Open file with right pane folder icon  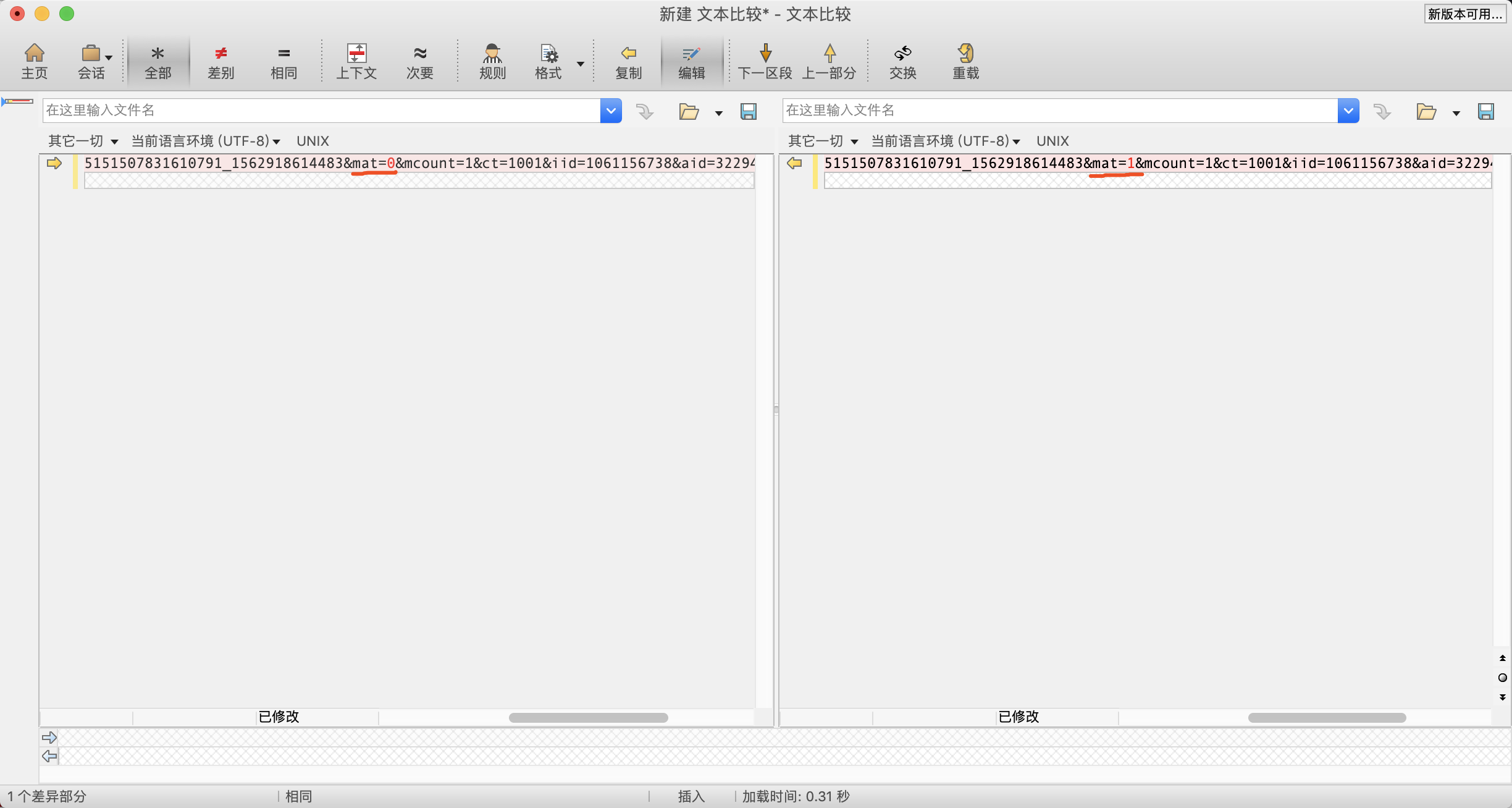click(1426, 111)
